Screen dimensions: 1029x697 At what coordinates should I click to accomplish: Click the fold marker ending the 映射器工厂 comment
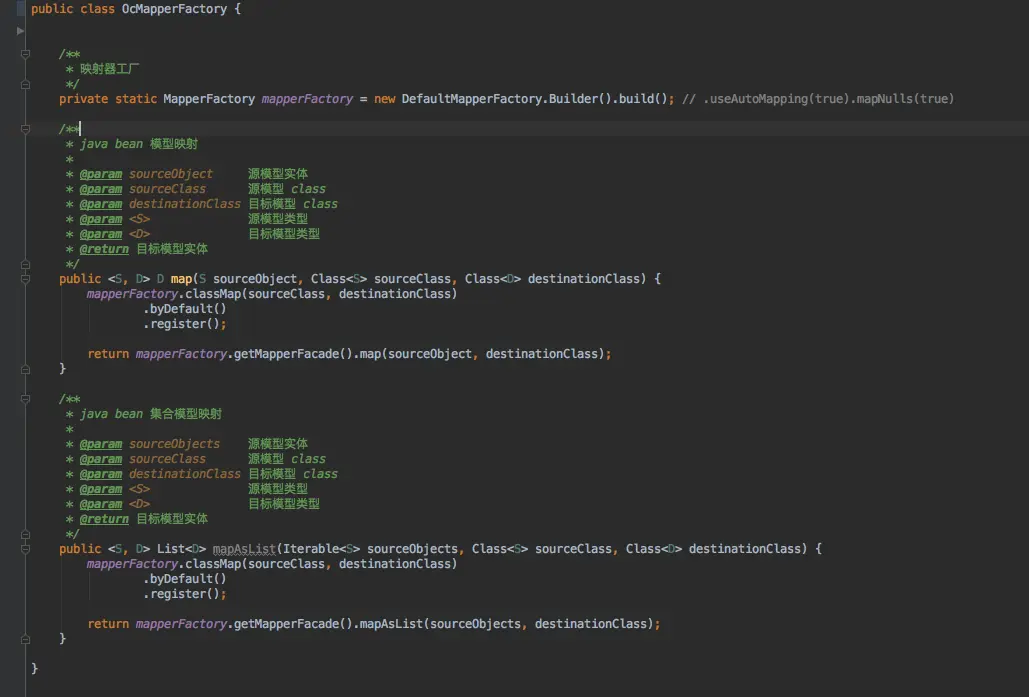coord(26,84)
